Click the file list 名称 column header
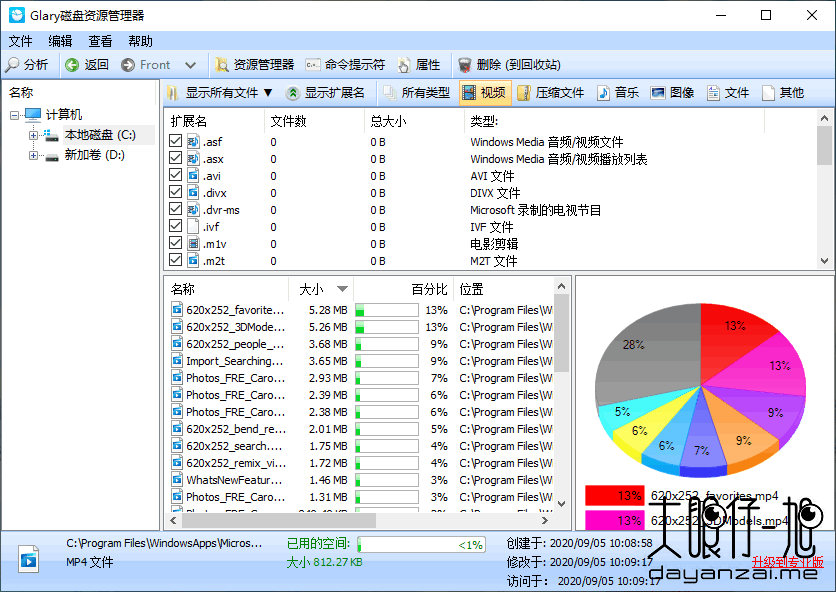The image size is (836, 592). coord(227,289)
